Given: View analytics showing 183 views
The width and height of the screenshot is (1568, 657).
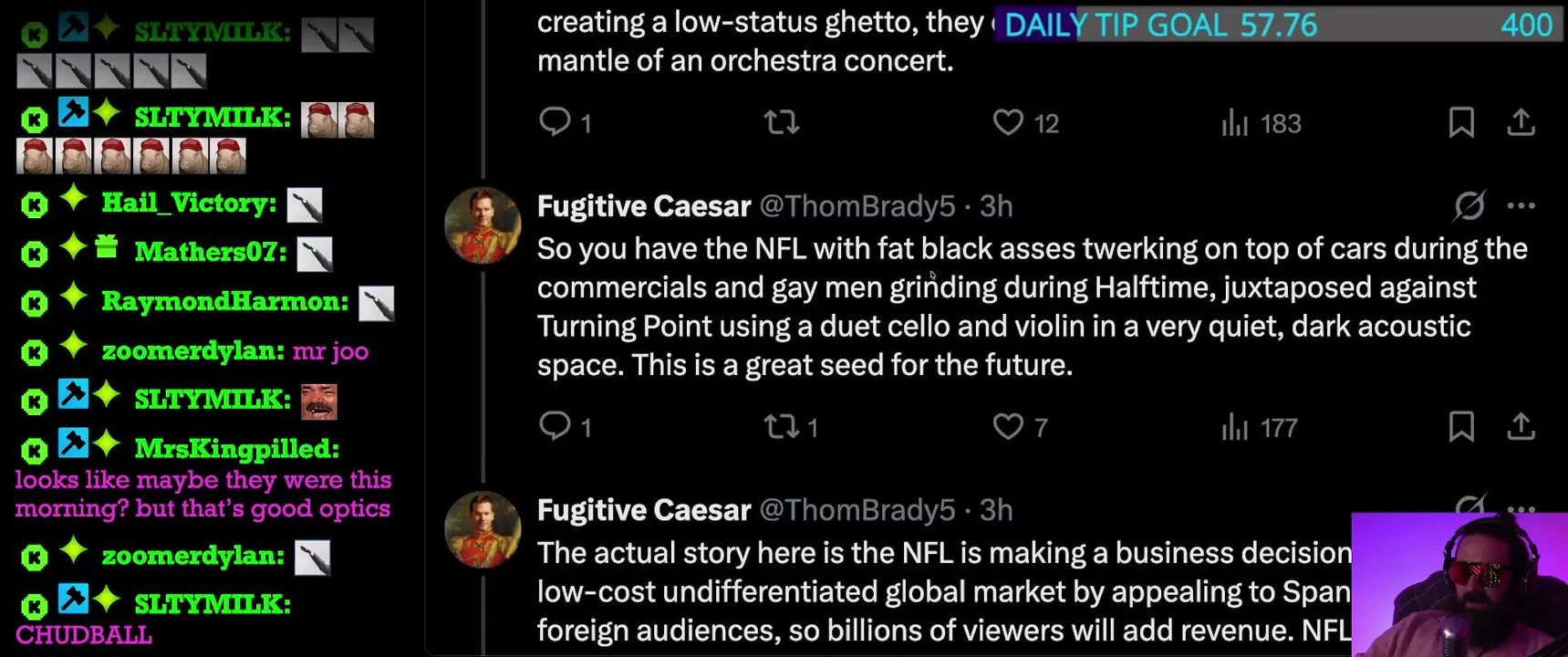Looking at the screenshot, I should tap(1262, 122).
